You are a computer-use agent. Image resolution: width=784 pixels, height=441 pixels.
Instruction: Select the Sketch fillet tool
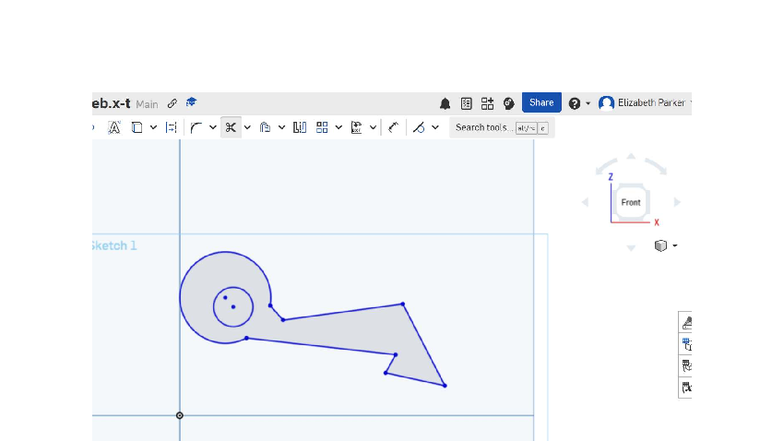point(196,128)
